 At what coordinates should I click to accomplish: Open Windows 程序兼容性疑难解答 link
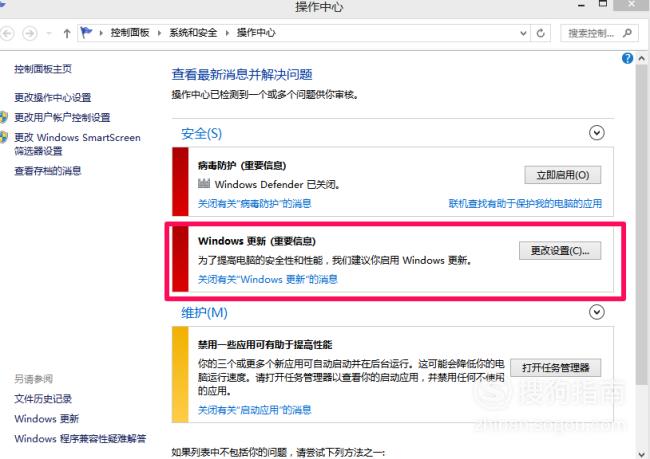click(80, 439)
